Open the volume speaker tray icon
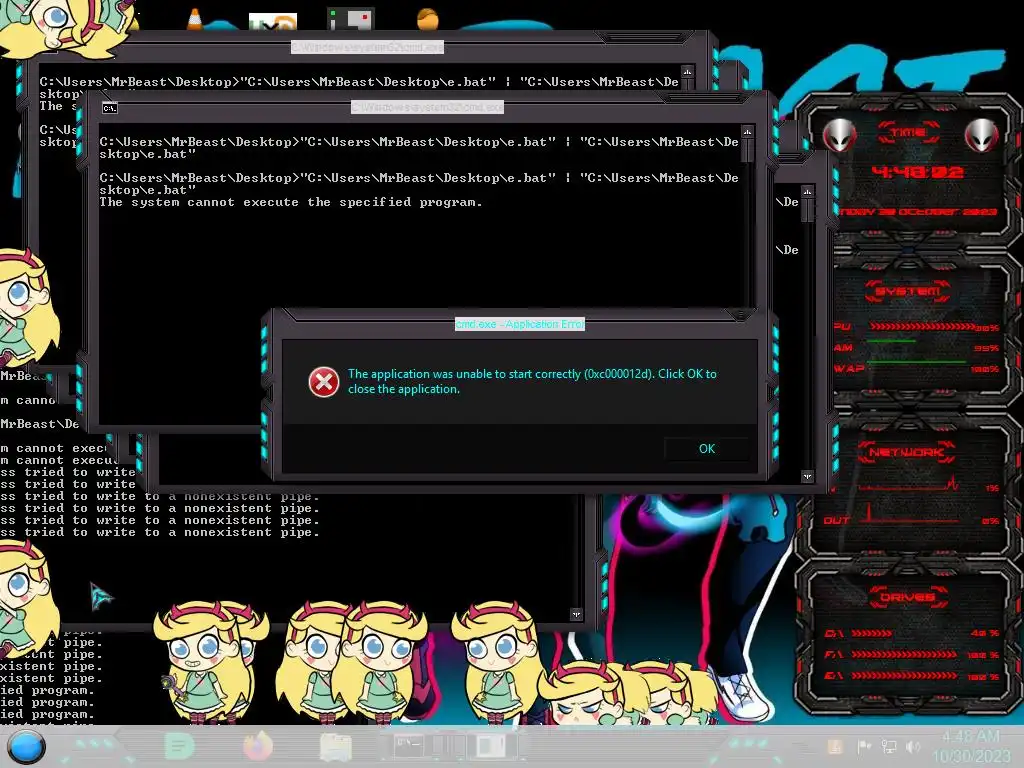Viewport: 1024px width, 768px height. [913, 746]
